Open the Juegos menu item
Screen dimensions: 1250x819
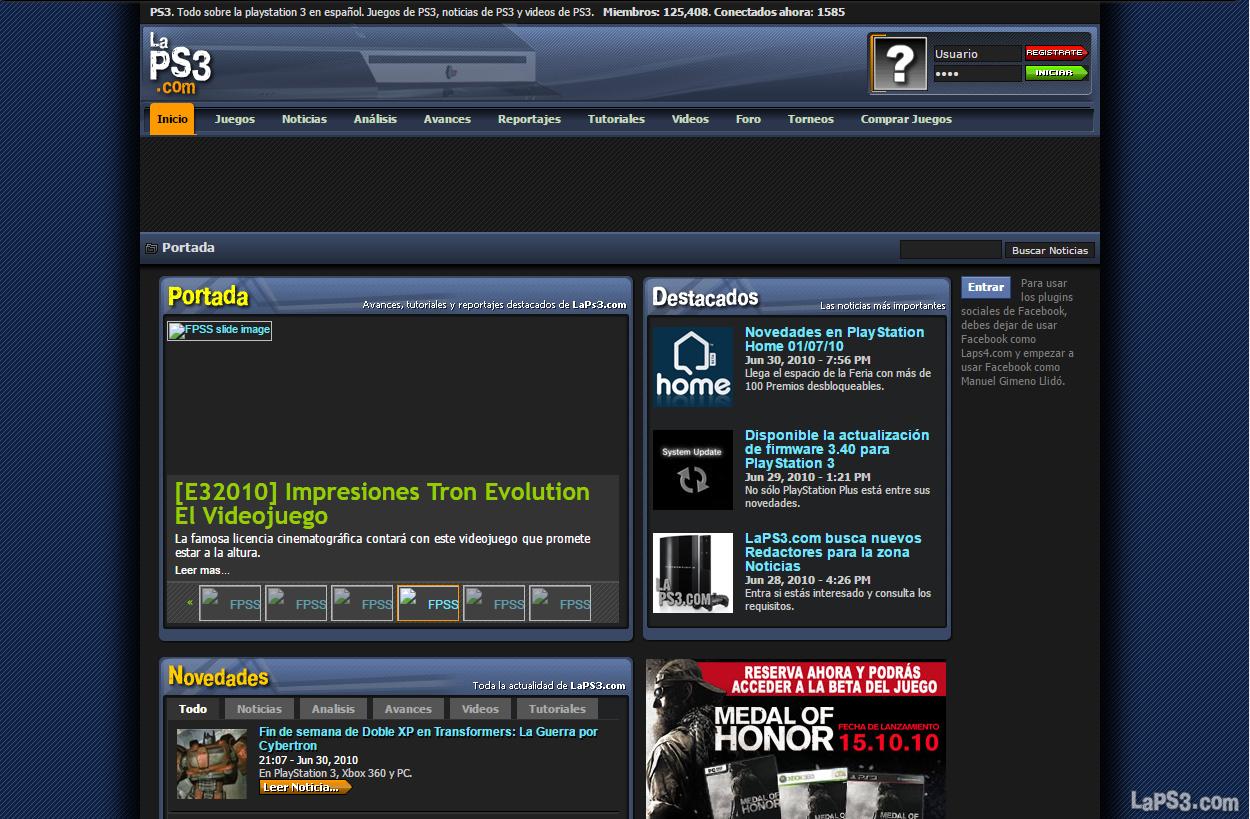(x=234, y=119)
